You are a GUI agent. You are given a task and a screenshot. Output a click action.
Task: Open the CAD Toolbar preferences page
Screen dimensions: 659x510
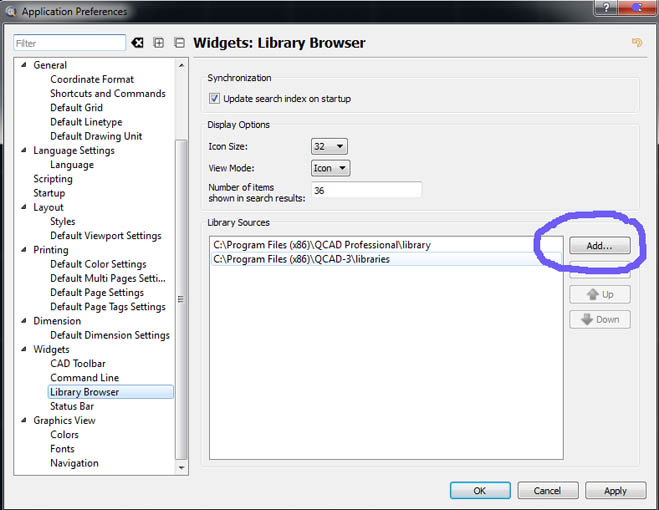click(78, 364)
